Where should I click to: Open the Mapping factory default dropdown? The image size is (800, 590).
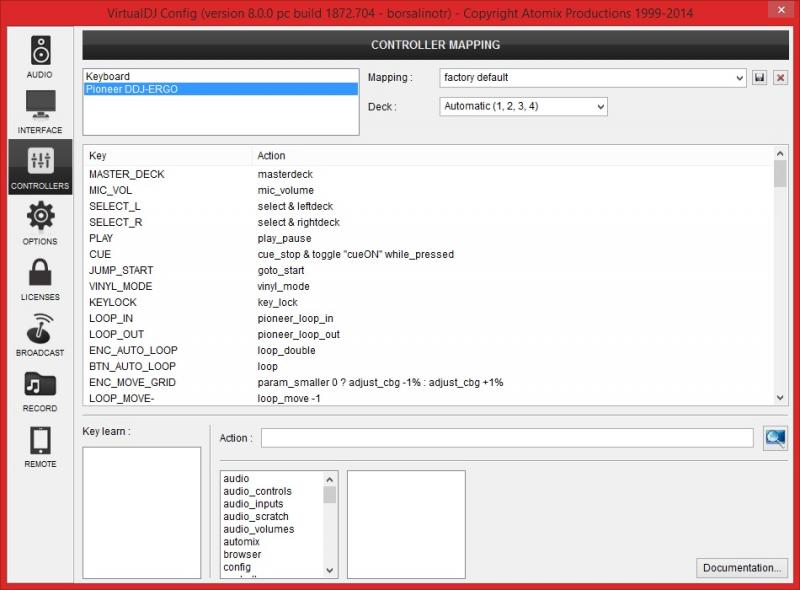(592, 78)
